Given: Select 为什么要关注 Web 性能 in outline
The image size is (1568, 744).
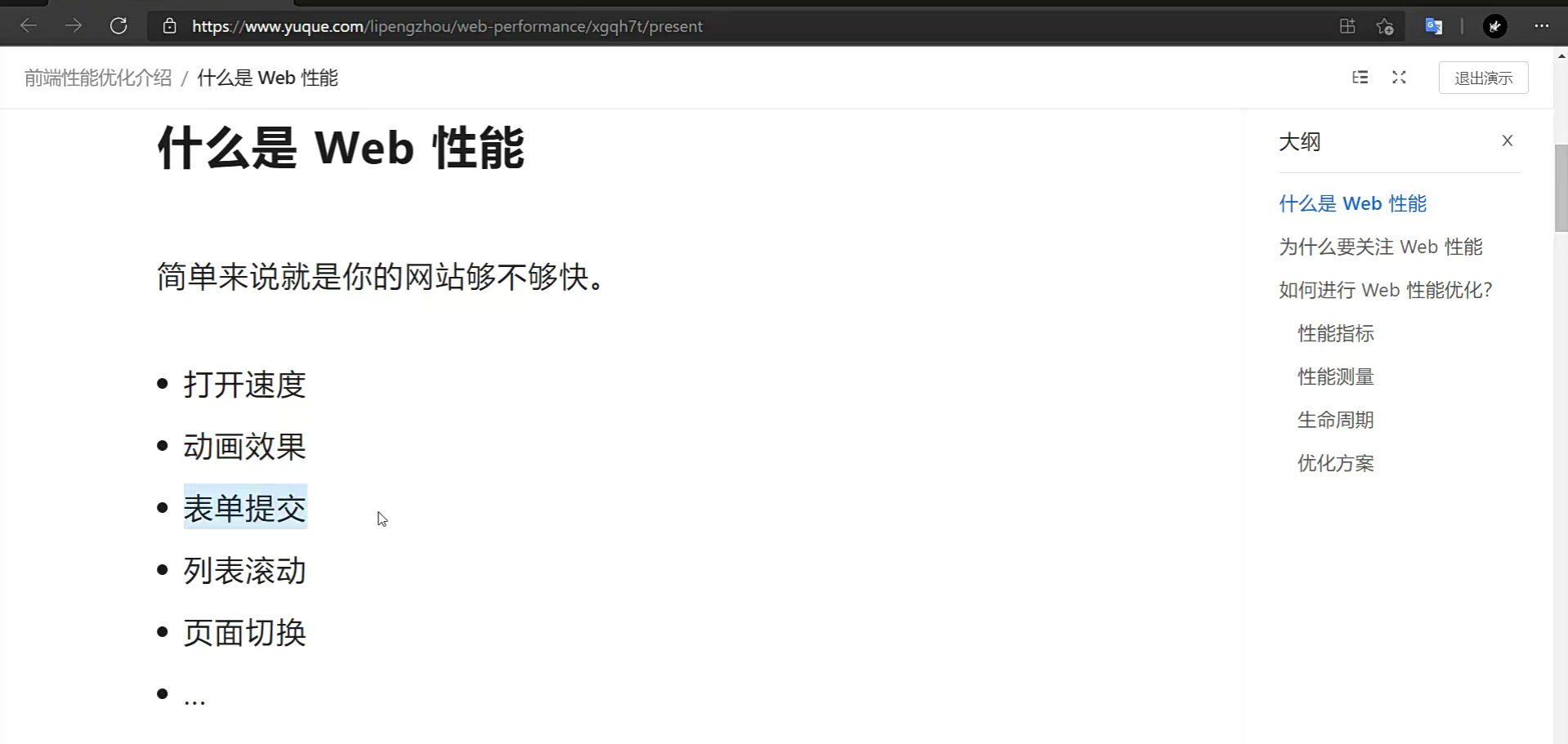Looking at the screenshot, I should [x=1380, y=247].
